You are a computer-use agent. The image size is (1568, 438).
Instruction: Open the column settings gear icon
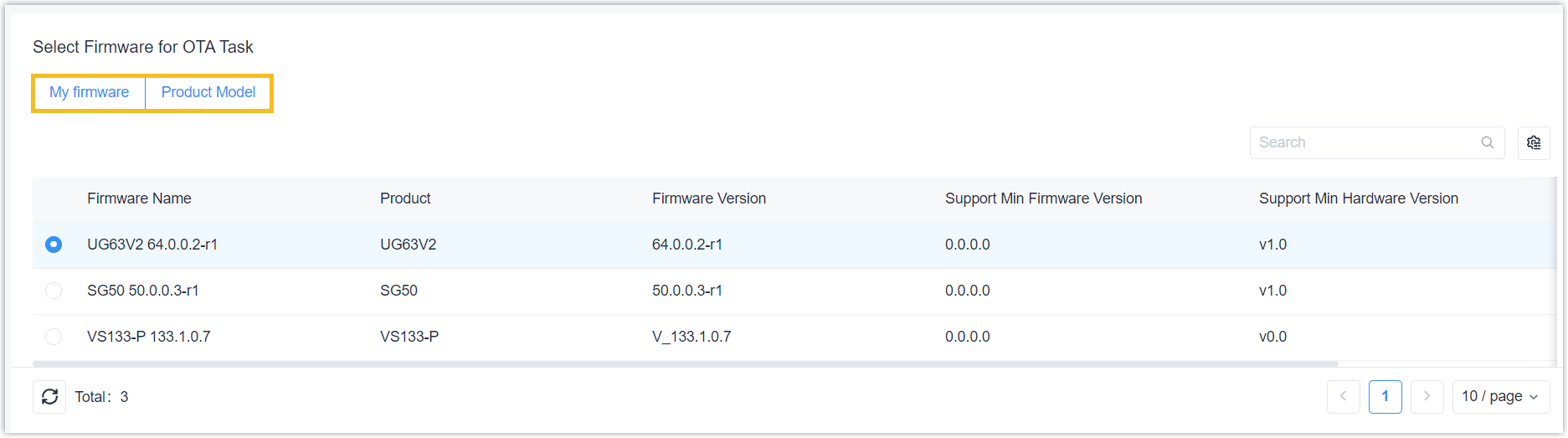click(x=1534, y=143)
